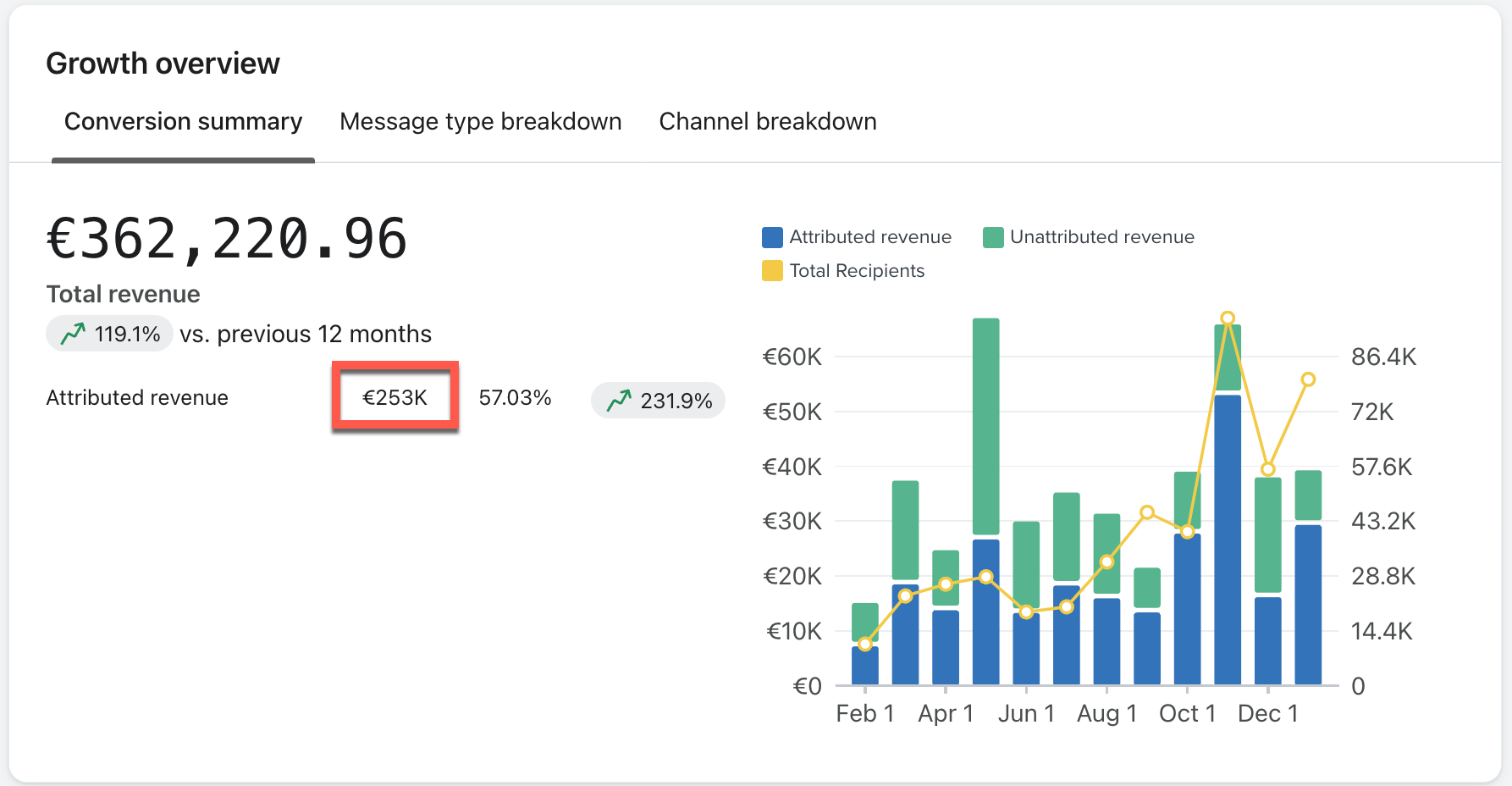Select the Conversion summary tab
This screenshot has height=786, width=1512.
(x=183, y=122)
